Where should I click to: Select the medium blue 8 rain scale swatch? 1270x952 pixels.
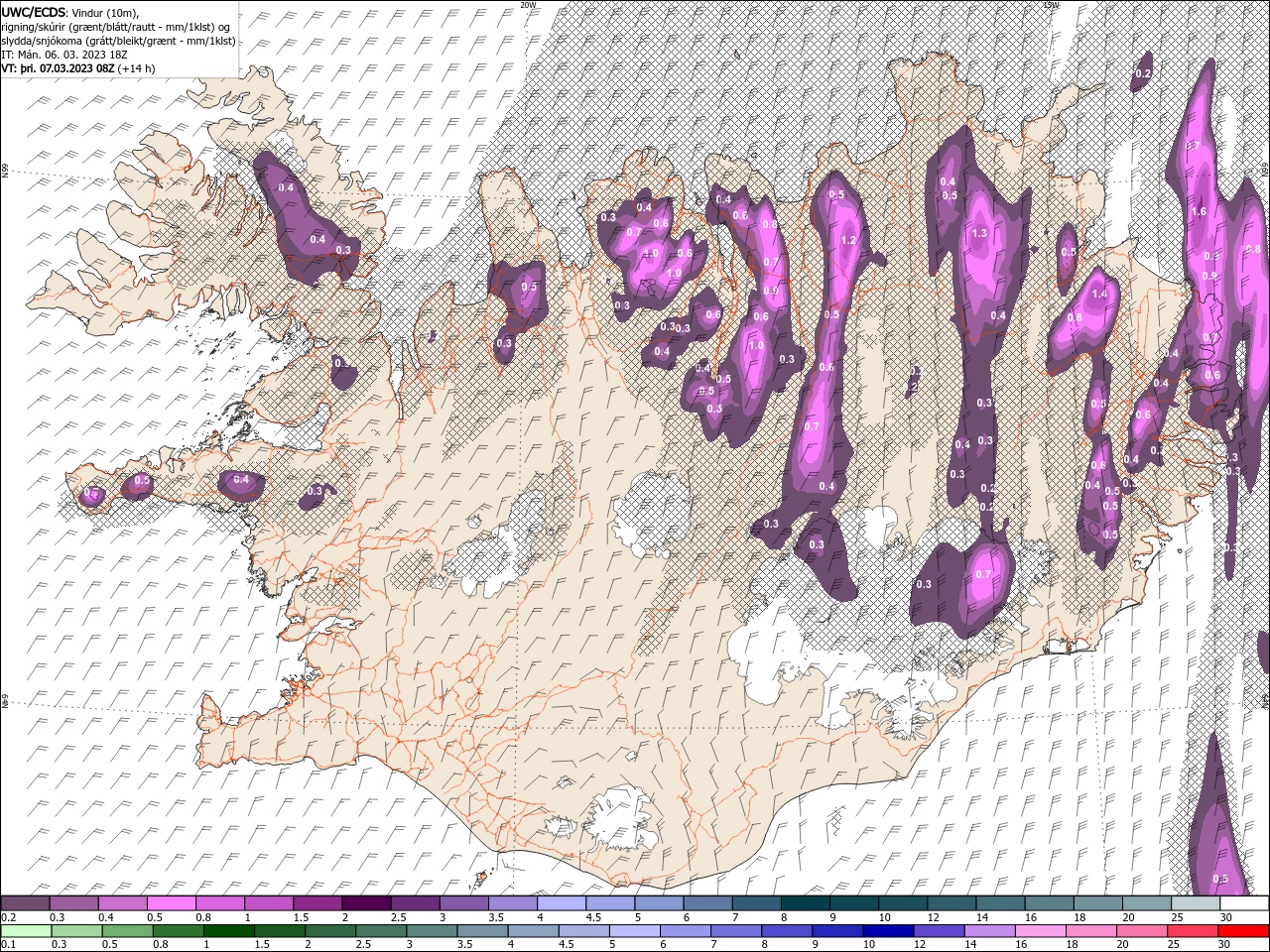[x=787, y=931]
